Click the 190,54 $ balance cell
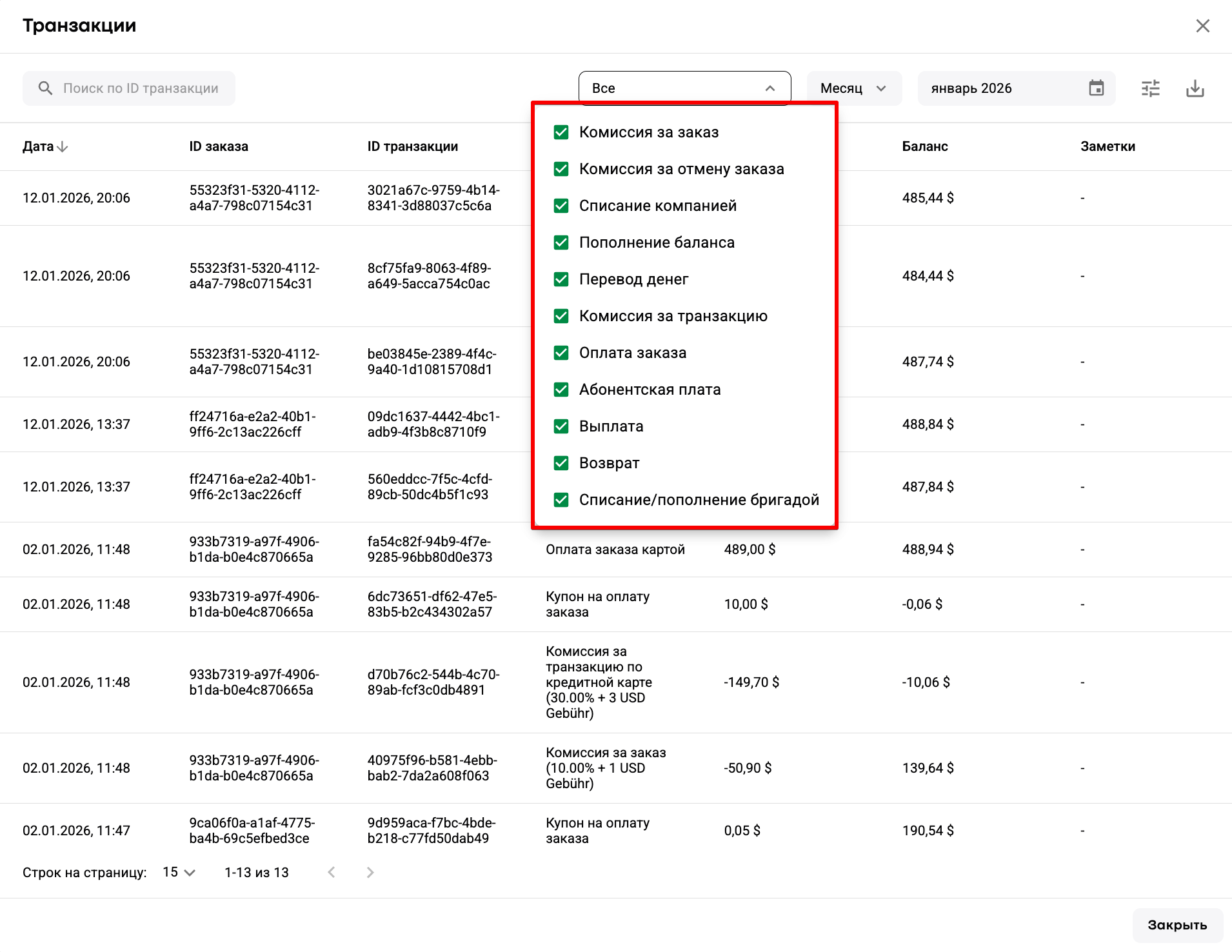 point(928,831)
